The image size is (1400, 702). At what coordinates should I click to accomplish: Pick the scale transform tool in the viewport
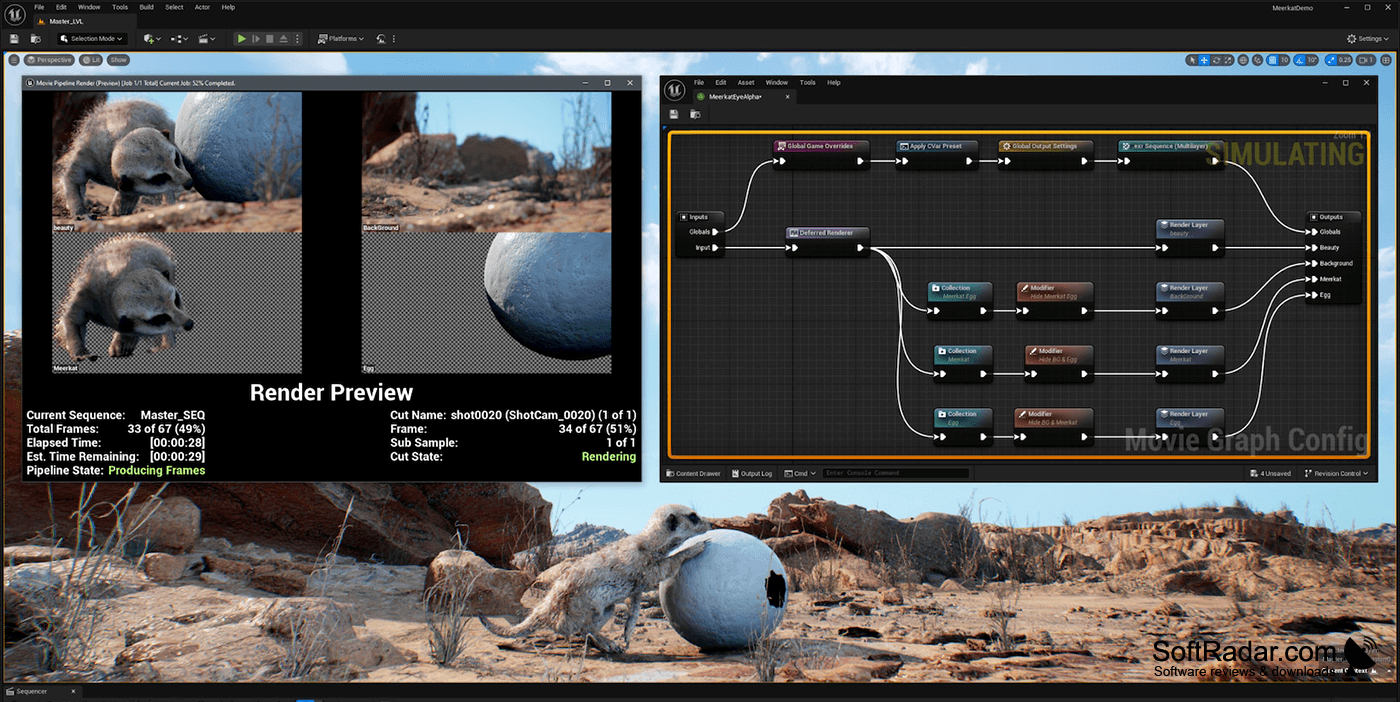point(1229,60)
